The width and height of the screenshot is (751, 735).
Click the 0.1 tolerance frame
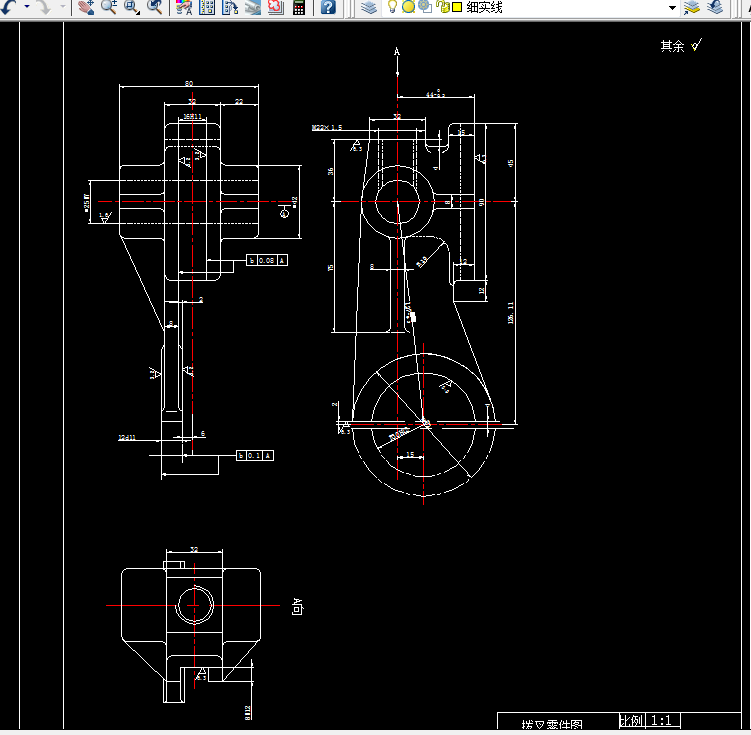(254, 455)
